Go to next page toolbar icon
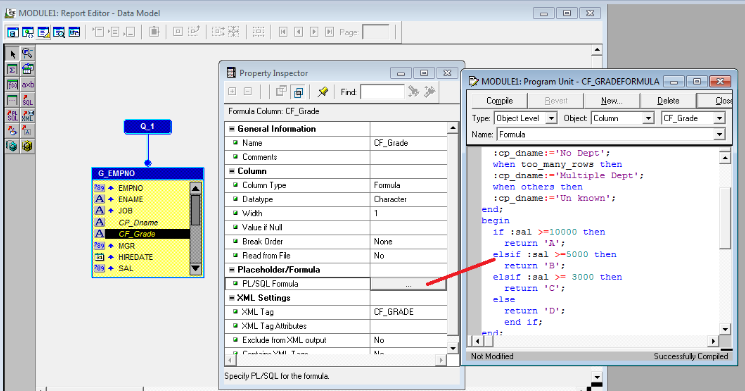 click(314, 32)
